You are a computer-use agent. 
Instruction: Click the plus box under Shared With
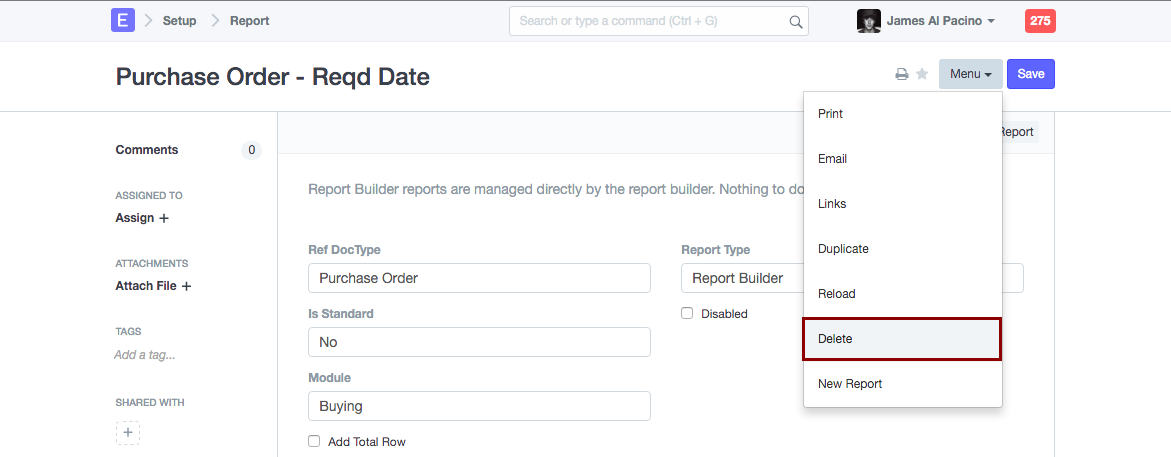click(x=128, y=432)
